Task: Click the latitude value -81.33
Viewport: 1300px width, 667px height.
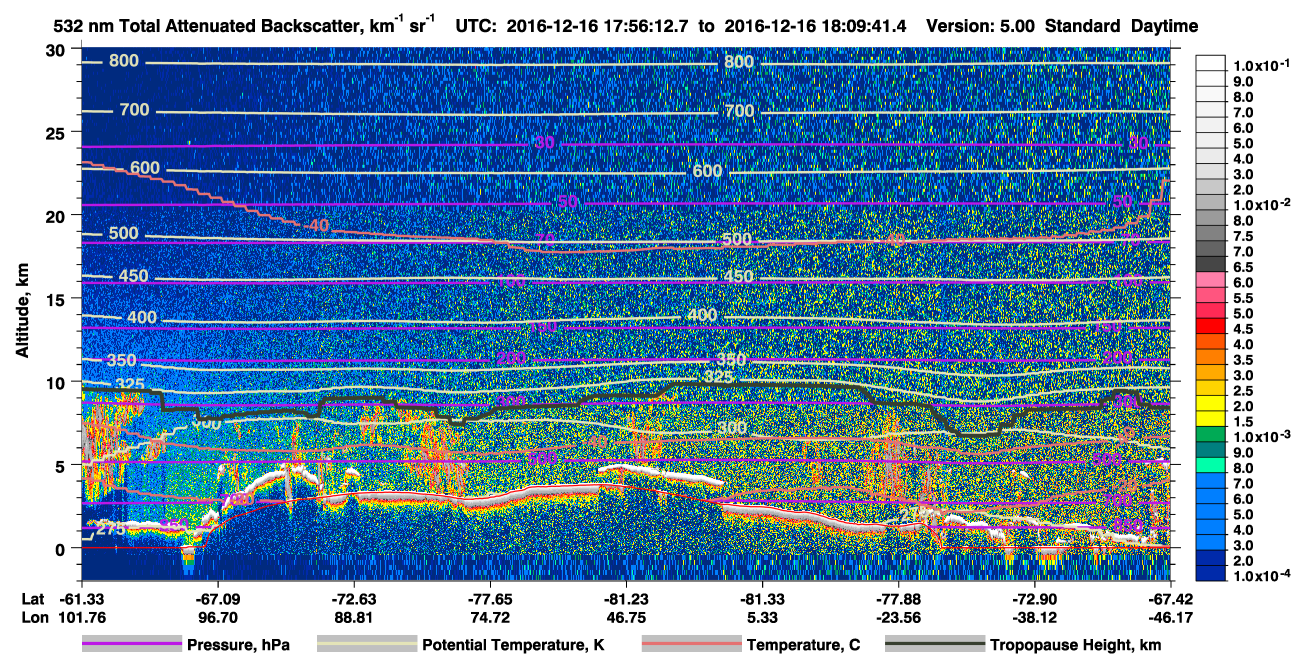Action: tap(761, 600)
